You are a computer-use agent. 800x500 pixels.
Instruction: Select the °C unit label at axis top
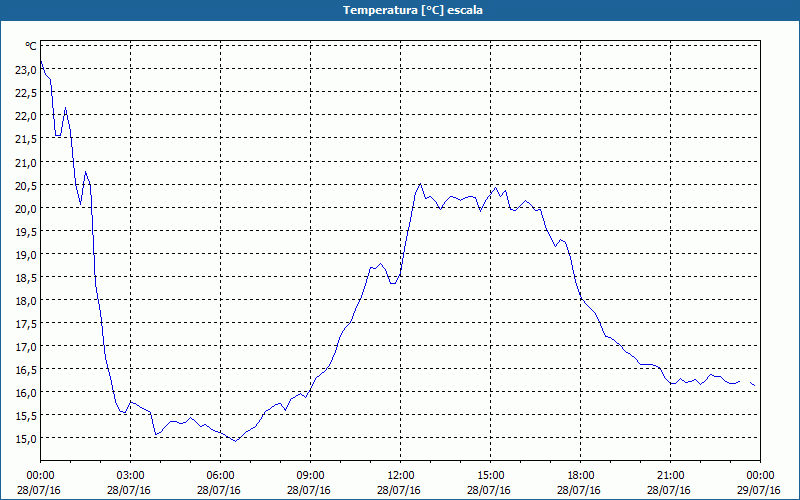click(x=31, y=46)
